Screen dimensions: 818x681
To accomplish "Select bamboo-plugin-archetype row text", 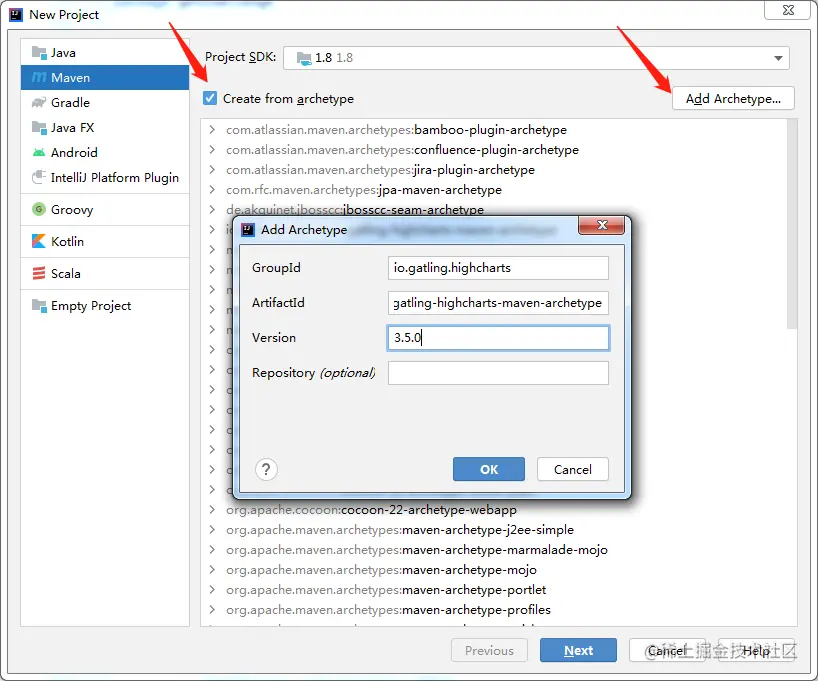I will pos(396,129).
